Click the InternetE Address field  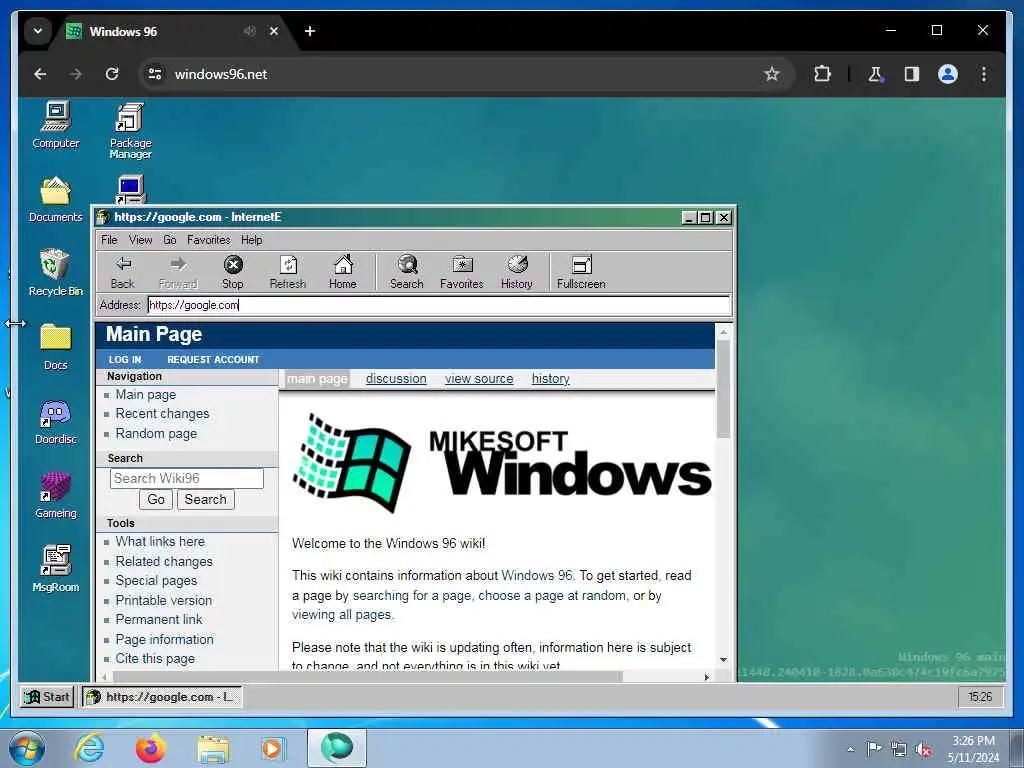click(438, 305)
